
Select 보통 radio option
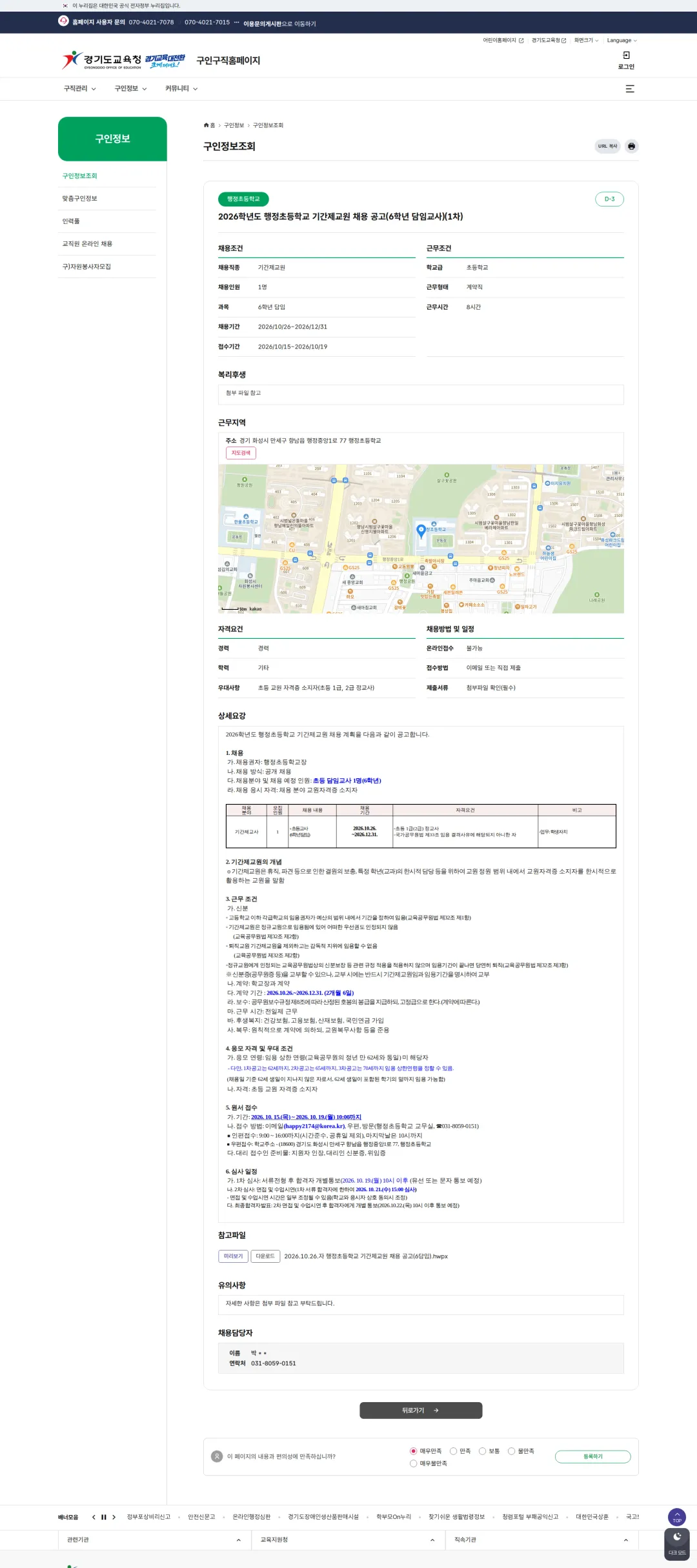pos(482,1451)
